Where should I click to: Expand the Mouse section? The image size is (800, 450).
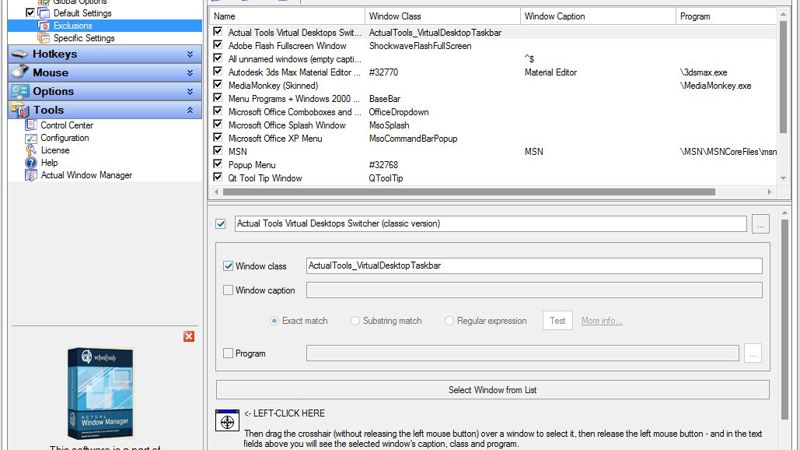(190, 73)
